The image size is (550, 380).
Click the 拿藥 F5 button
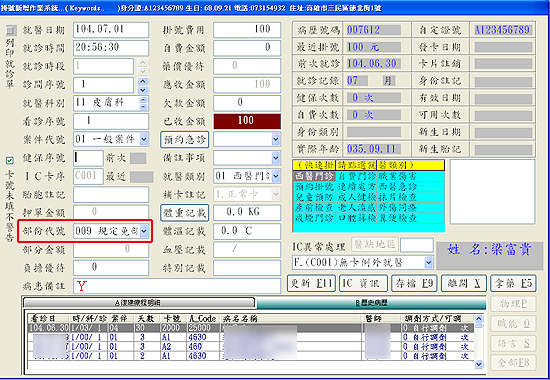[514, 284]
